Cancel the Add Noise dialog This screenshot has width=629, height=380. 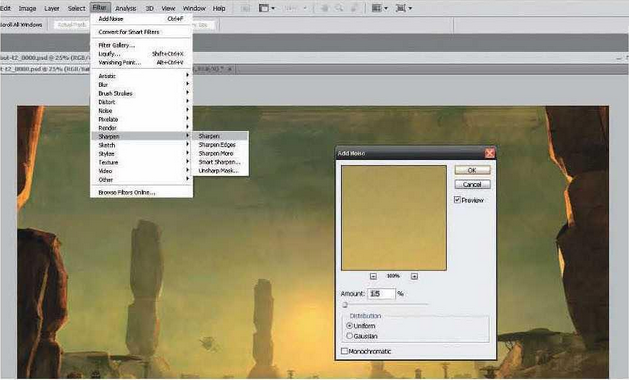click(472, 185)
